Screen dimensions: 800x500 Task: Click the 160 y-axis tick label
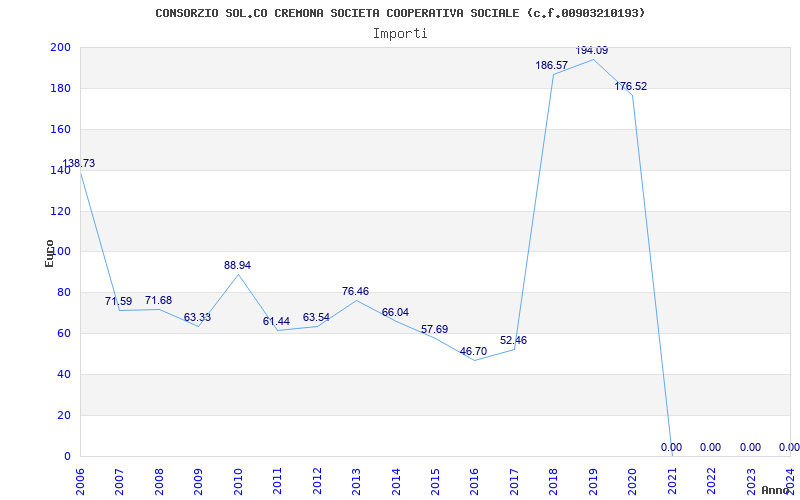pos(60,129)
